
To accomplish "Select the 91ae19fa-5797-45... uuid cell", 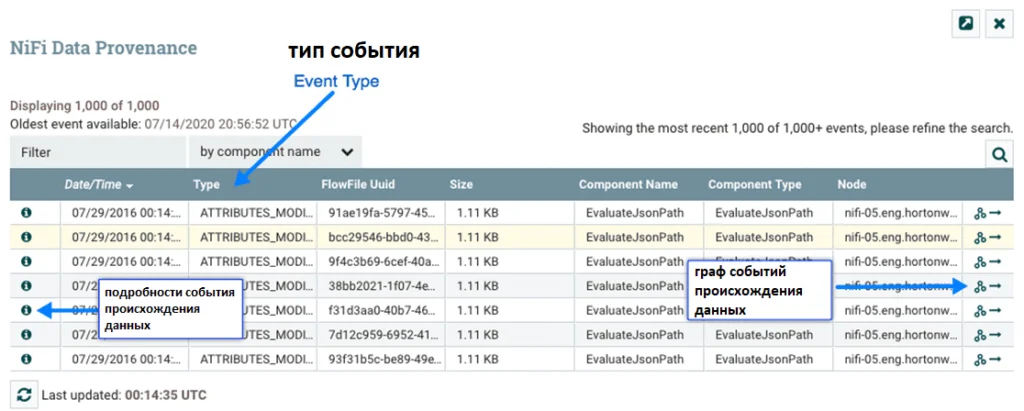I will click(381, 213).
